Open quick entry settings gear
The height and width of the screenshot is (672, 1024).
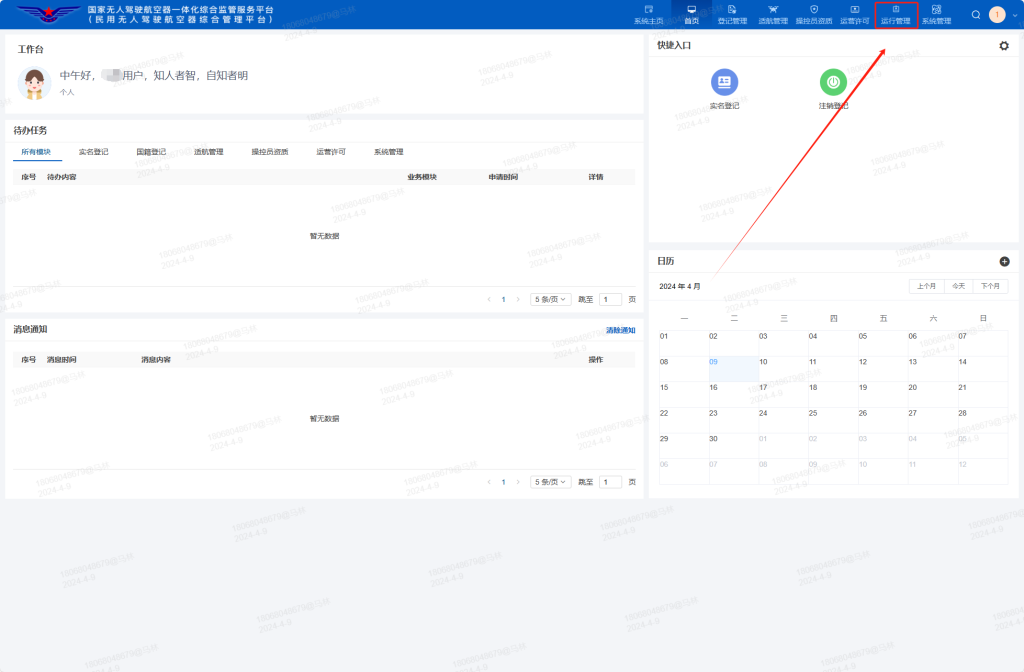[1004, 46]
